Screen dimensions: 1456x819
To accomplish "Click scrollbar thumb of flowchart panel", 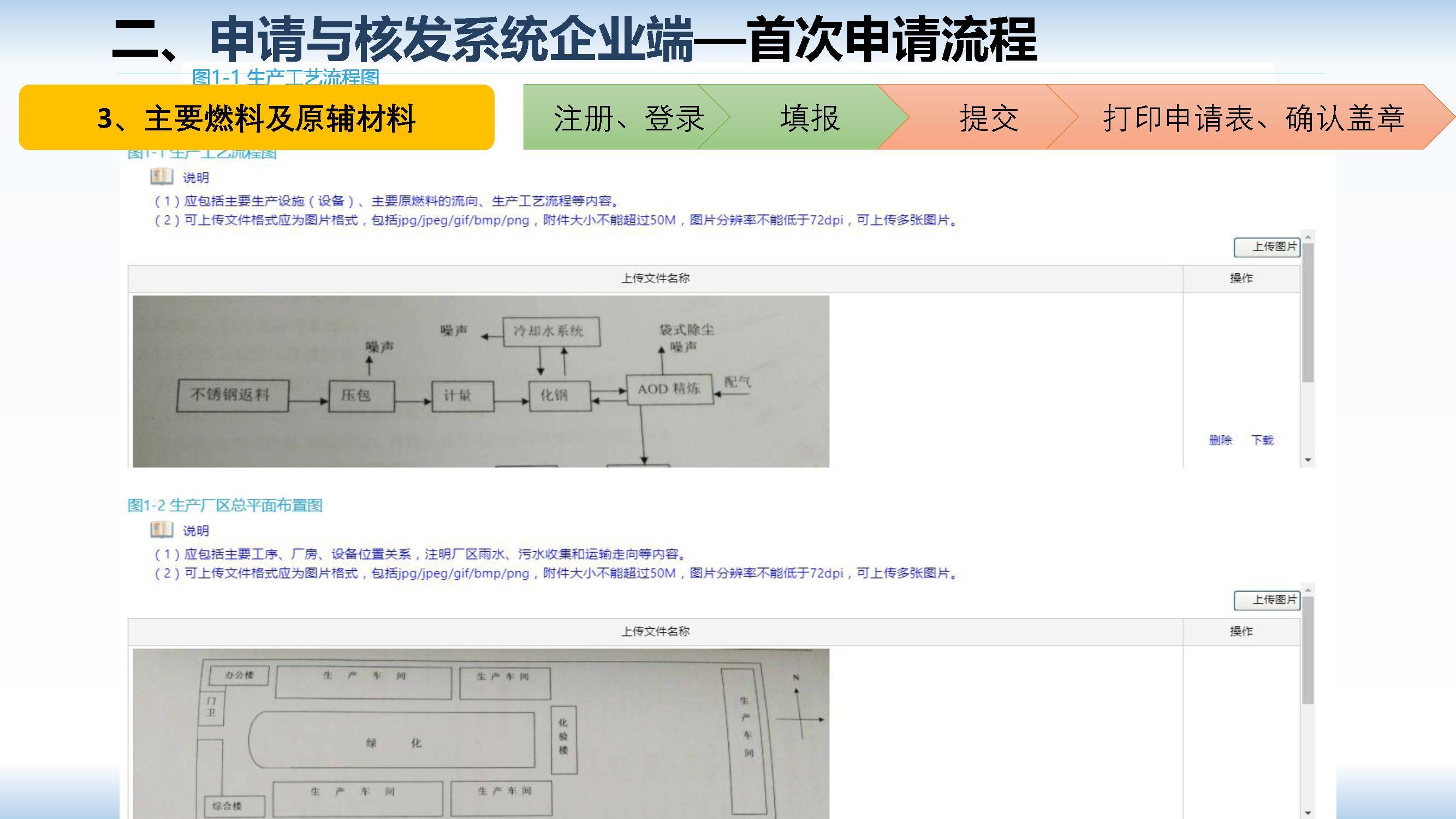I will tap(1308, 312).
